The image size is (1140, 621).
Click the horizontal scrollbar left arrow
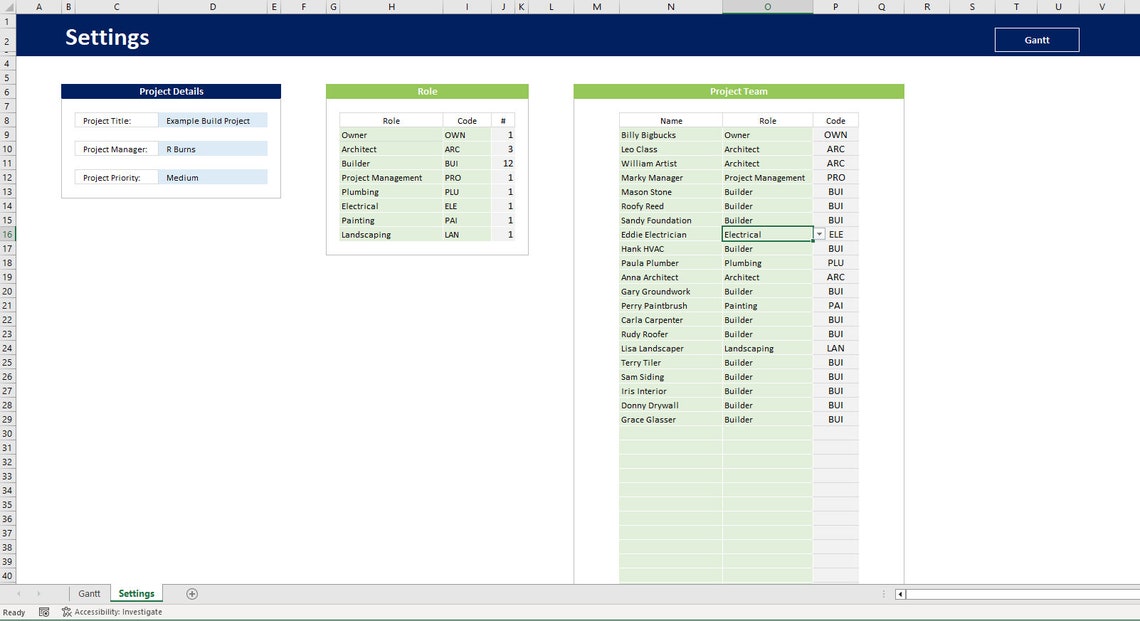[902, 593]
